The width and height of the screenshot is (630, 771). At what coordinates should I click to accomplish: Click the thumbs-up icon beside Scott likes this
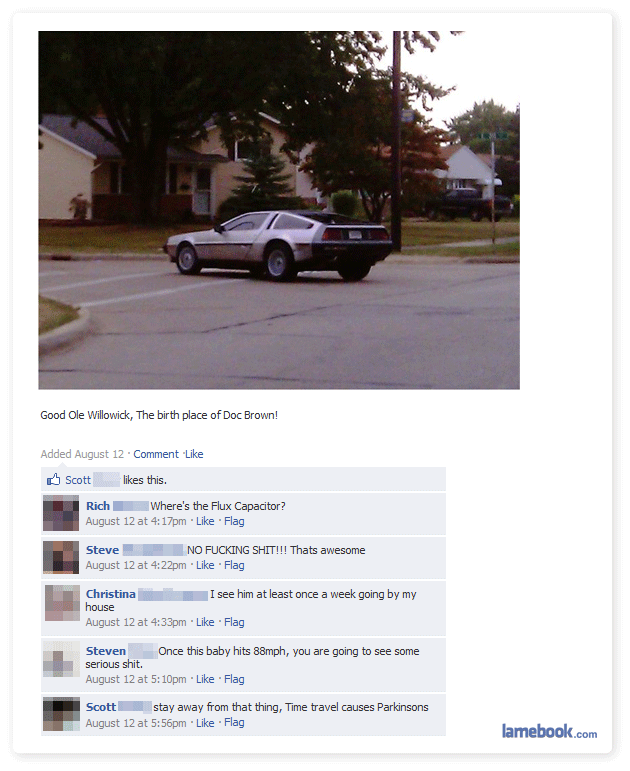pyautogui.click(x=53, y=479)
